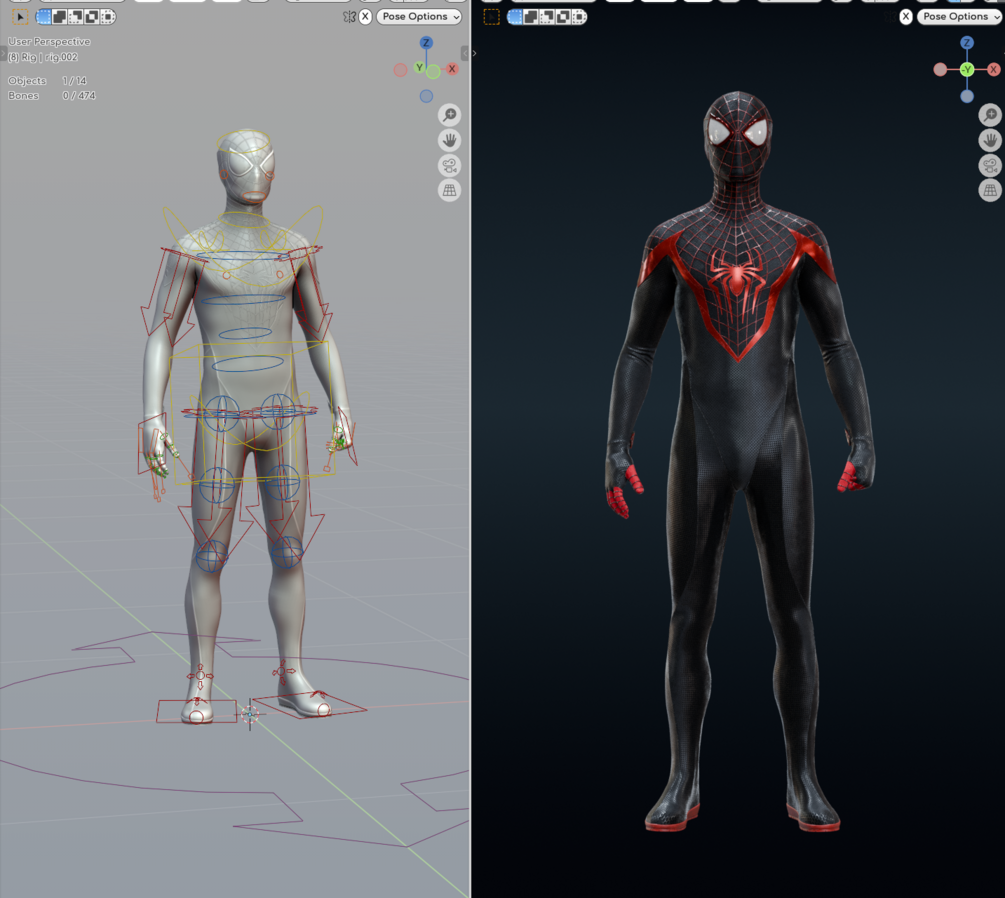Open Pose Options dropdown in left viewport
The width and height of the screenshot is (1005, 898).
(x=419, y=17)
